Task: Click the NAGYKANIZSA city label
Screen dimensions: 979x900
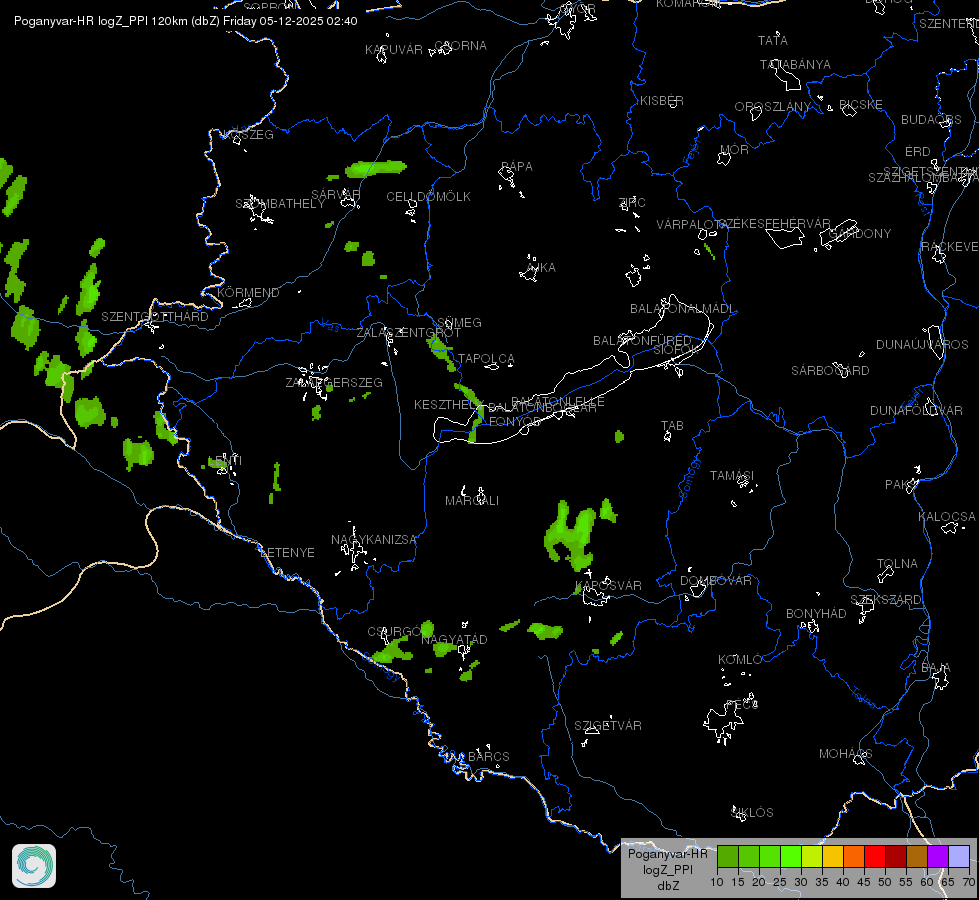Action: [373, 540]
